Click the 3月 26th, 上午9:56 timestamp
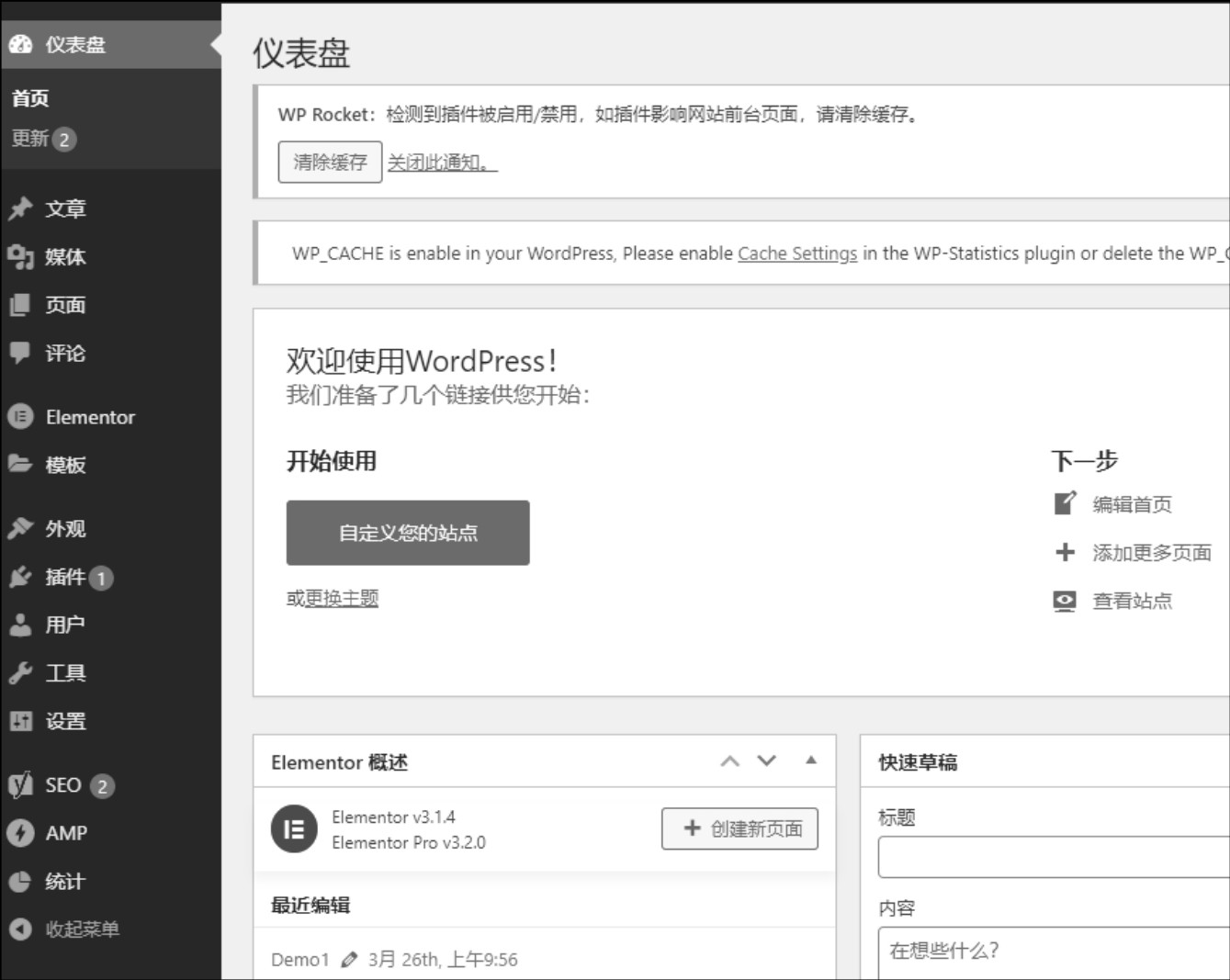This screenshot has width=1230, height=980. (443, 960)
